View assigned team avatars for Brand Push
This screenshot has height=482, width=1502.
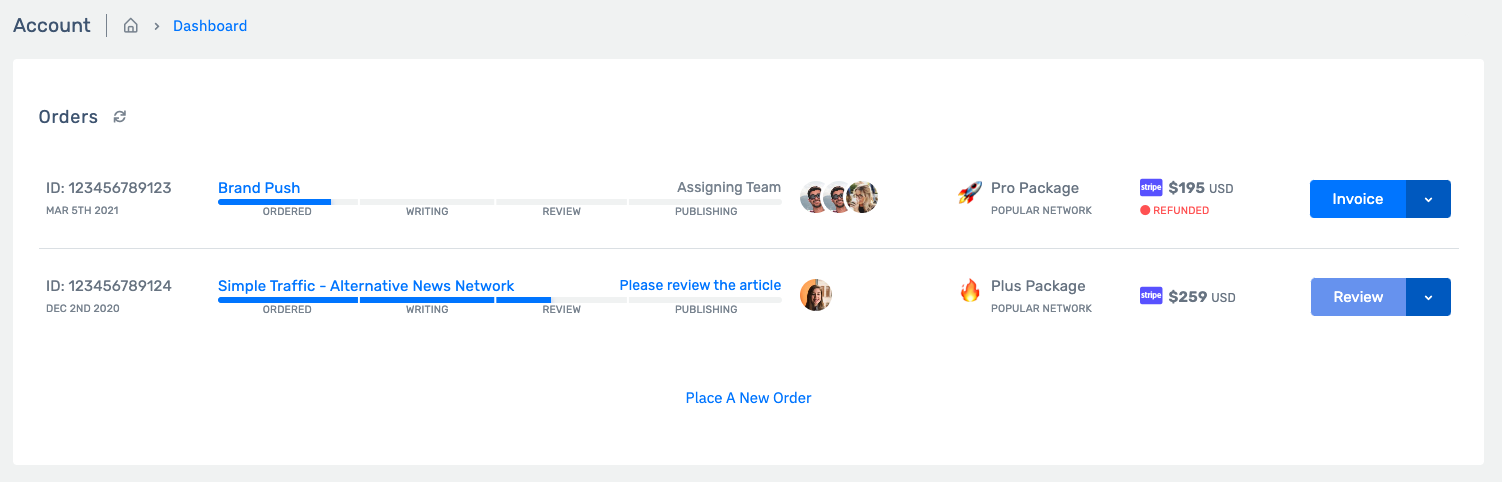839,197
